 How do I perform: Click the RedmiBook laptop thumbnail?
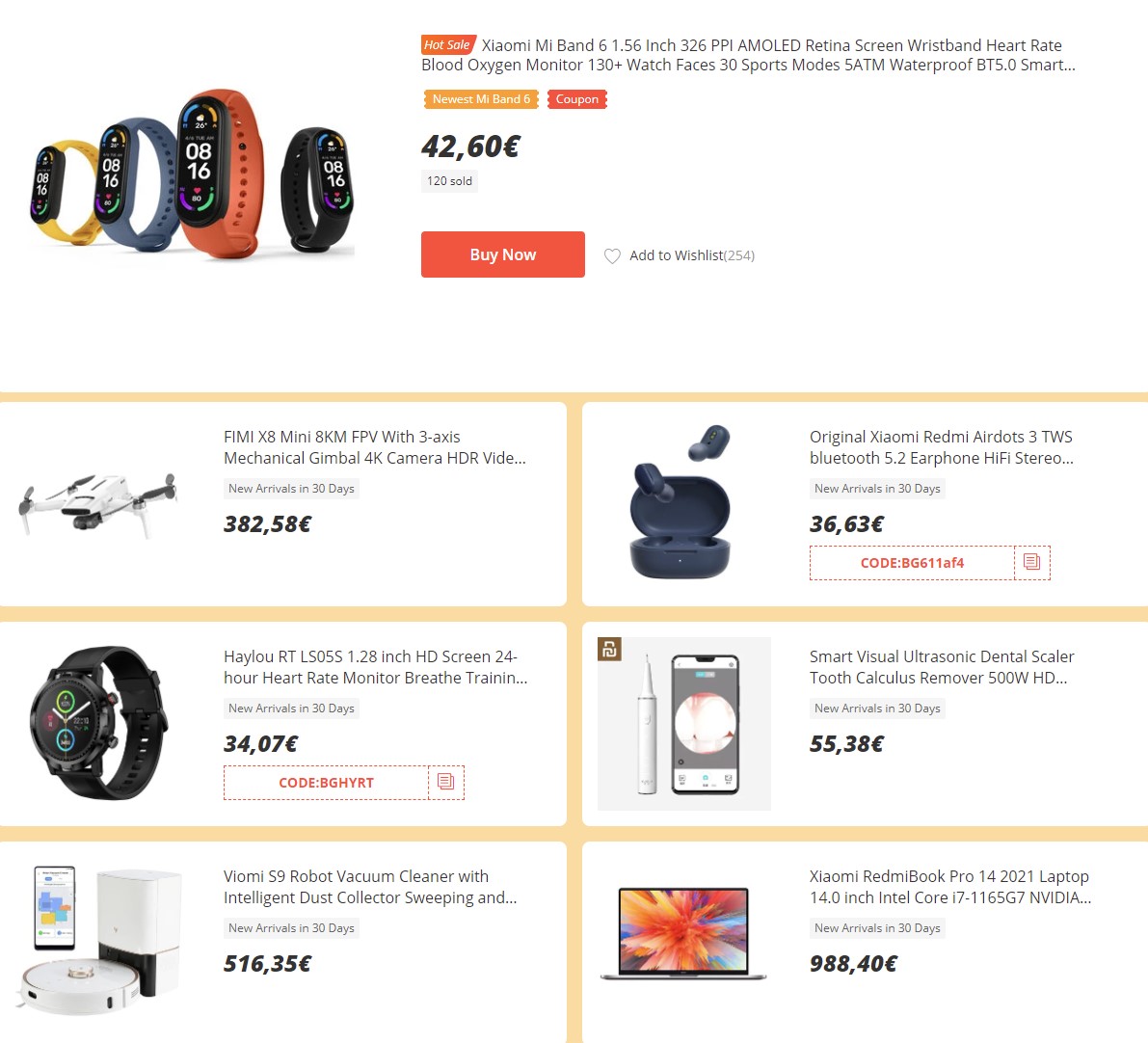pyautogui.click(x=683, y=934)
